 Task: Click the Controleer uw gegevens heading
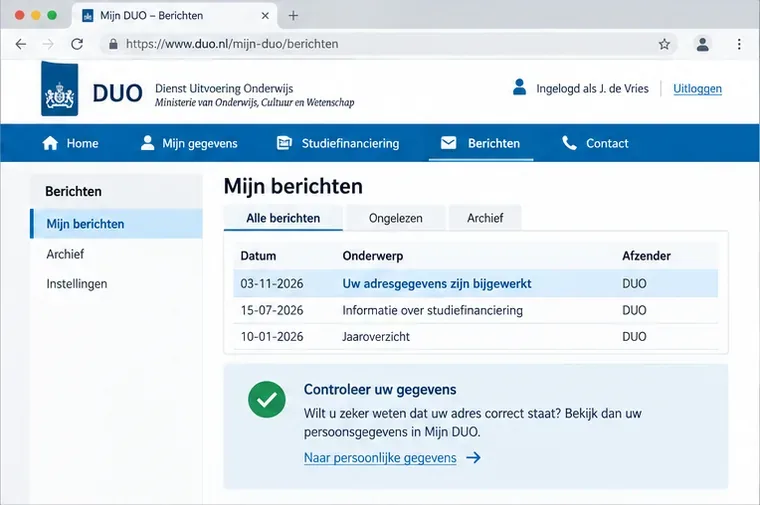tap(380, 390)
